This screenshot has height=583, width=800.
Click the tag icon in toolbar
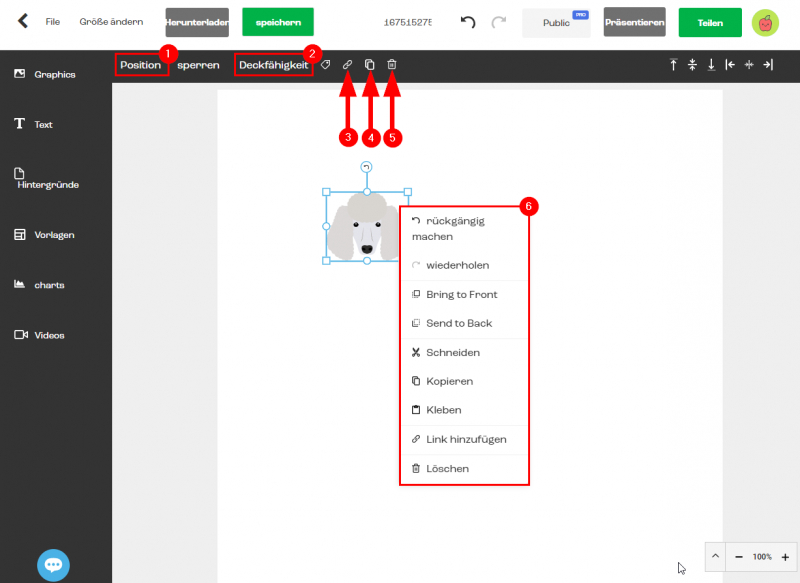pyautogui.click(x=326, y=64)
